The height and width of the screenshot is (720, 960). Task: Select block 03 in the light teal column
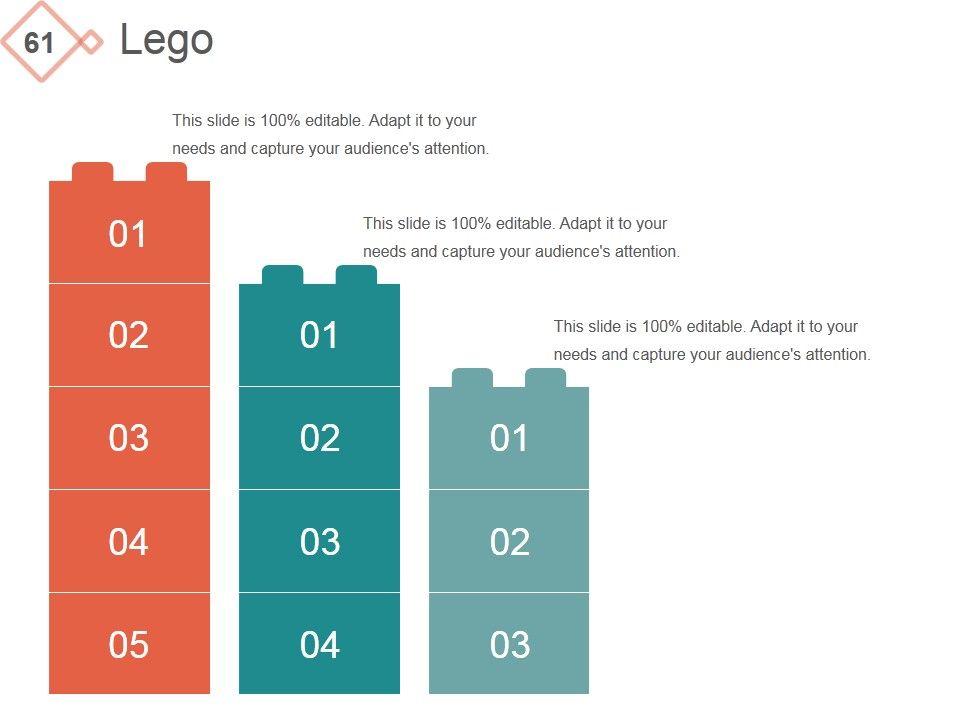click(x=509, y=644)
